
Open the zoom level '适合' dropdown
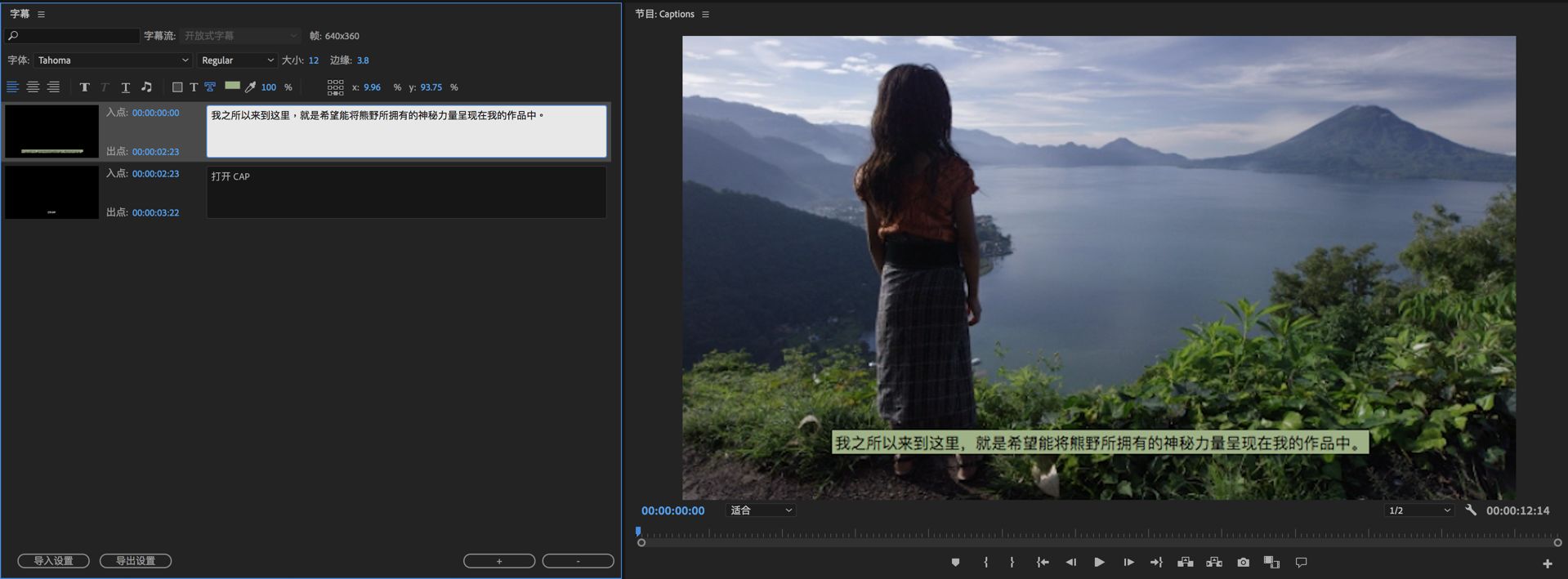pos(761,510)
